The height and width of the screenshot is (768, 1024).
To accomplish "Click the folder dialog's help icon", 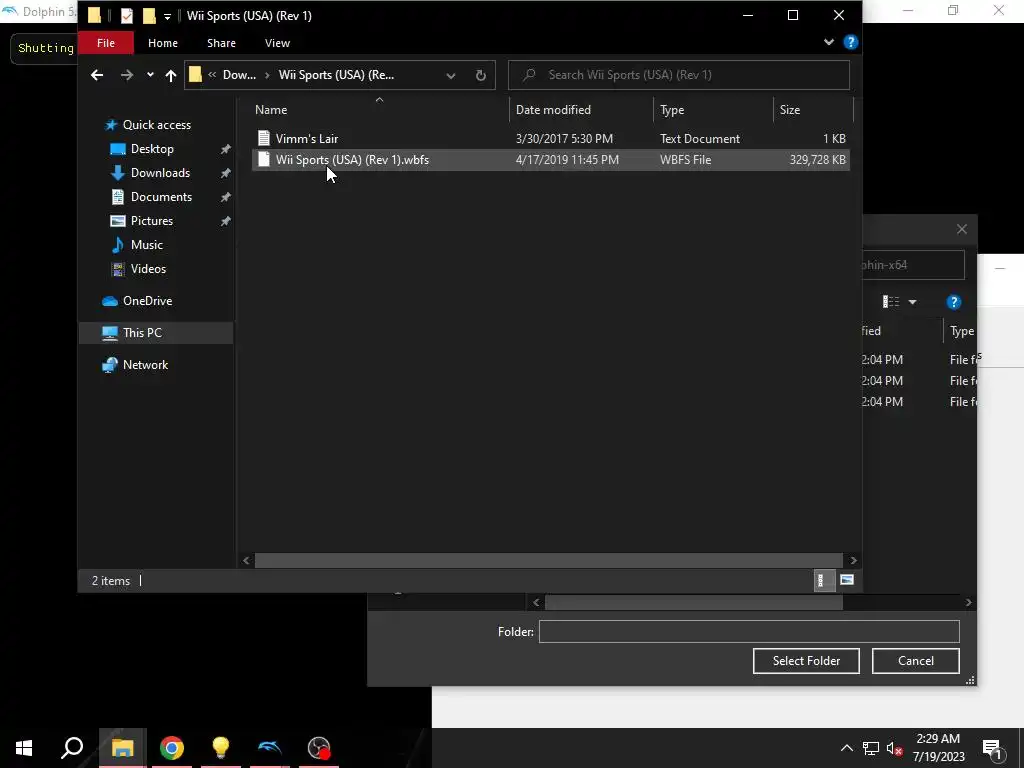I will point(953,302).
